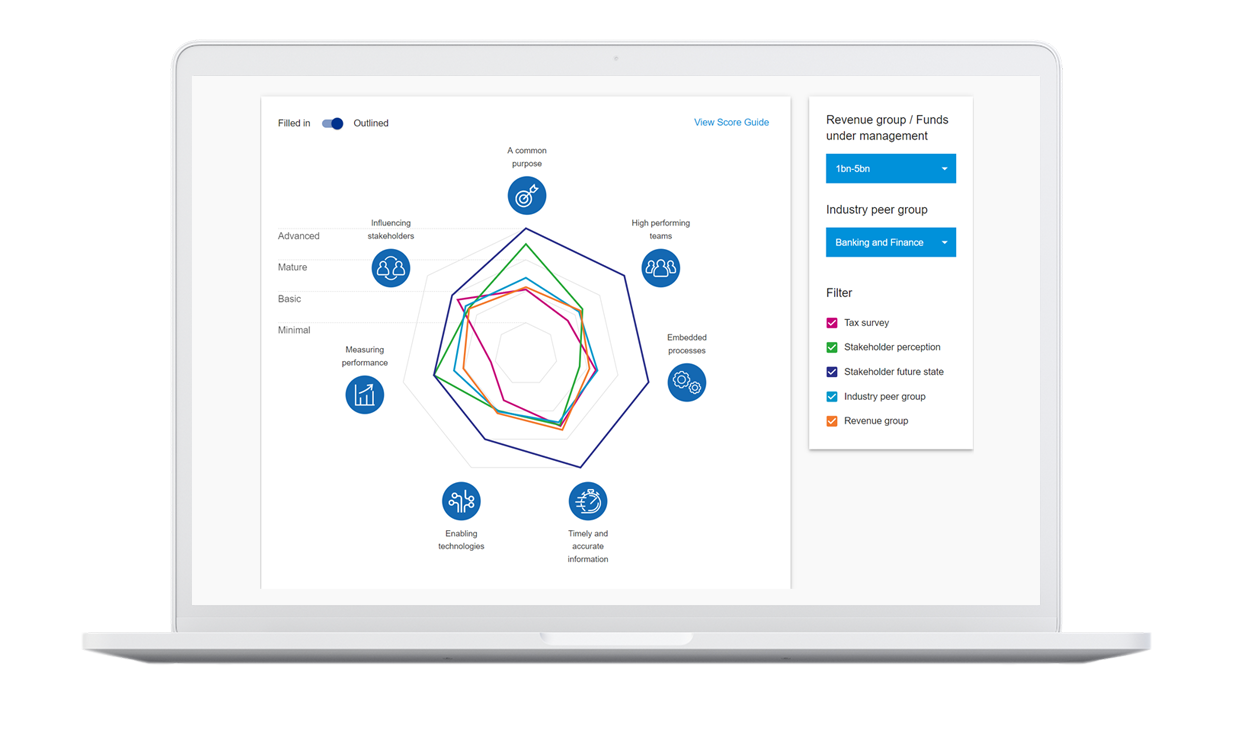1234x734 pixels.
Task: Click the Embedded processes gears icon
Action: coord(686,381)
